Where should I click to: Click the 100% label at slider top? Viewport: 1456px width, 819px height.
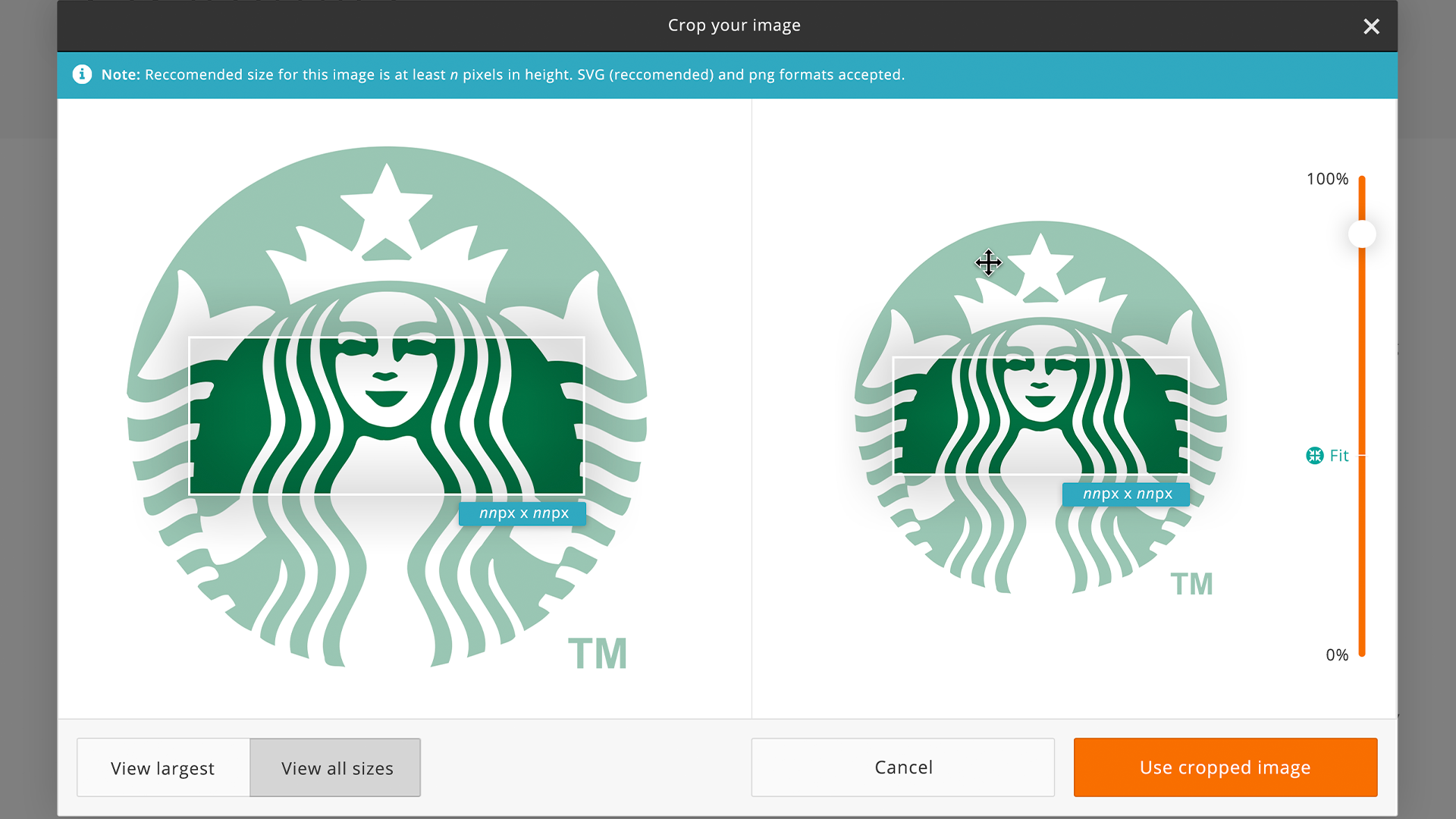(x=1327, y=179)
